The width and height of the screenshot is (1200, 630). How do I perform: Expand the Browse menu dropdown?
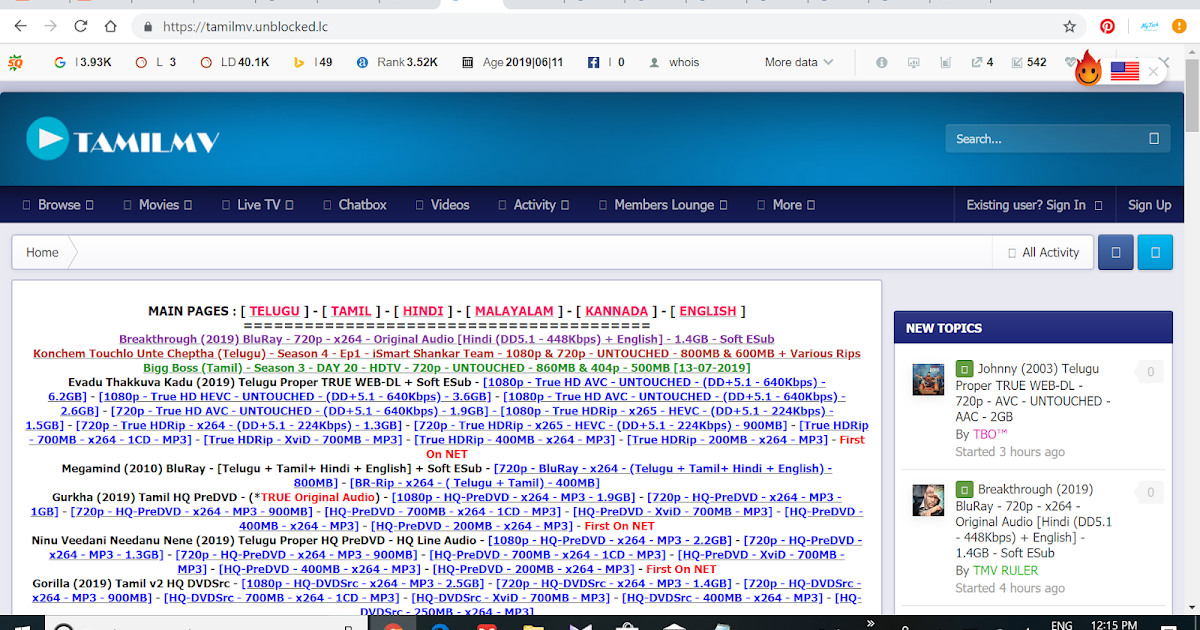(x=58, y=204)
